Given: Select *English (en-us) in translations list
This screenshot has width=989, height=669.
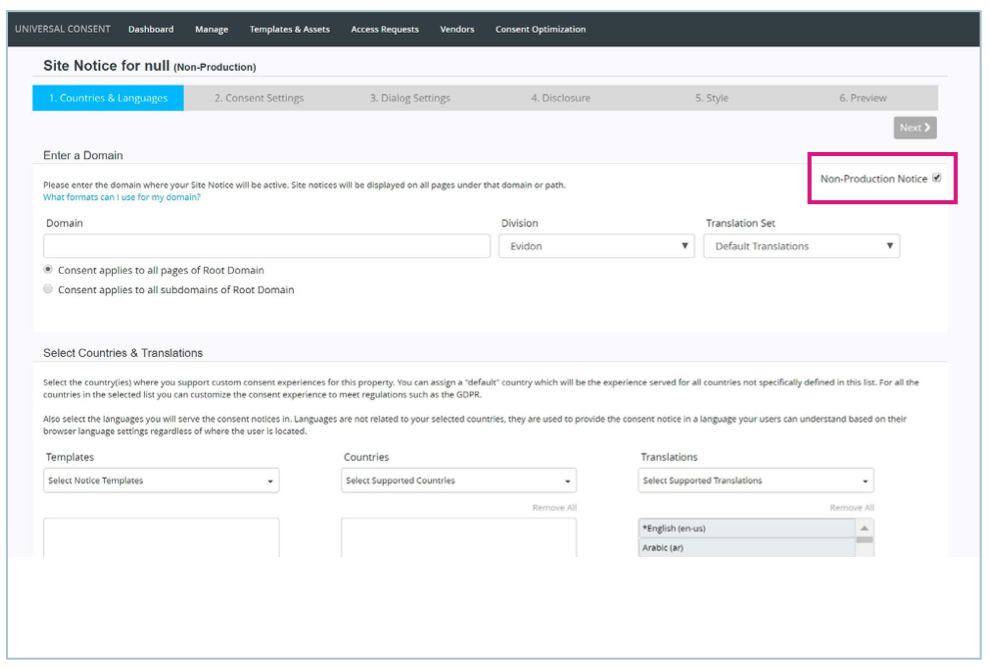Looking at the screenshot, I should coord(747,528).
